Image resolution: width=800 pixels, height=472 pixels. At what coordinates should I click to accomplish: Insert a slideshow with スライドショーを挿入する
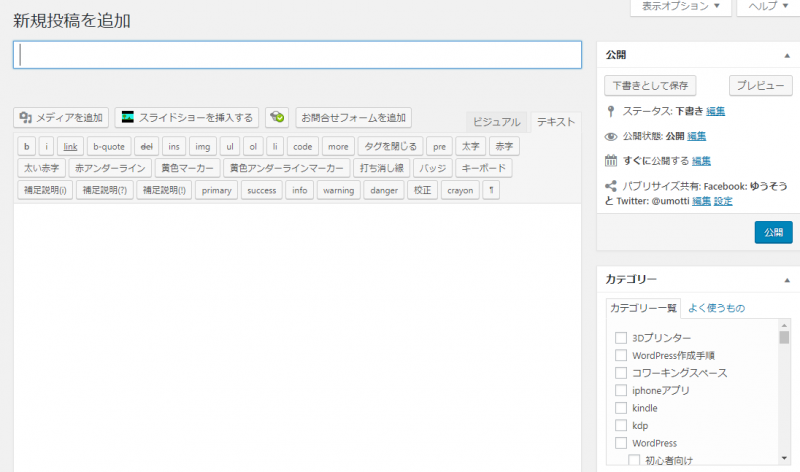point(187,117)
